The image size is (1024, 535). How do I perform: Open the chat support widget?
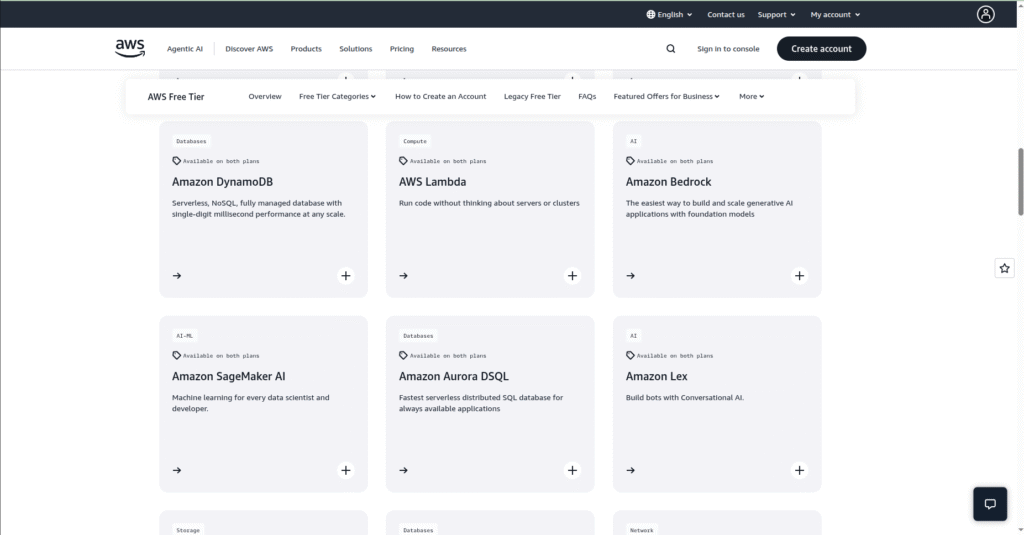(x=990, y=504)
